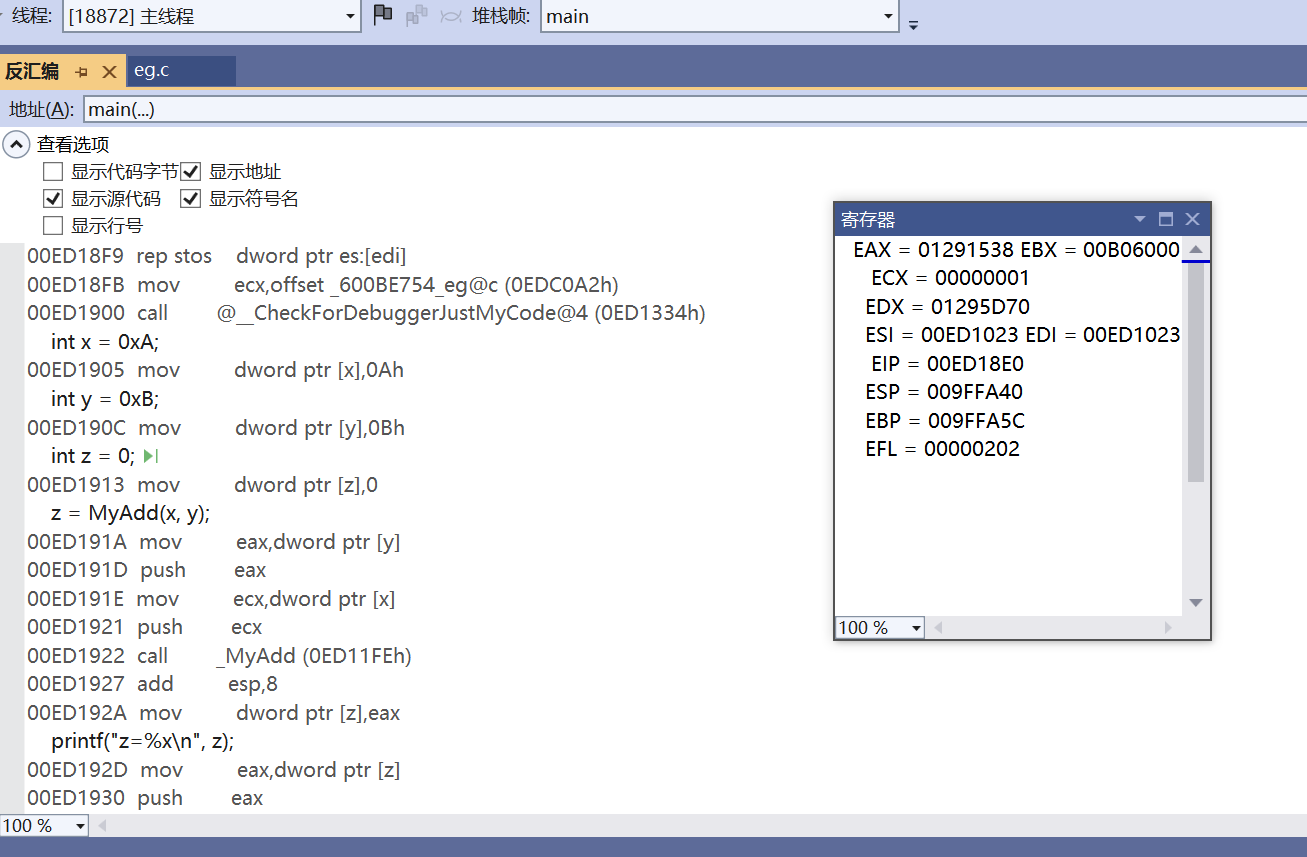The width and height of the screenshot is (1307, 857).
Task: Click the ESI = 00ED1023 register value
Action: [942, 335]
